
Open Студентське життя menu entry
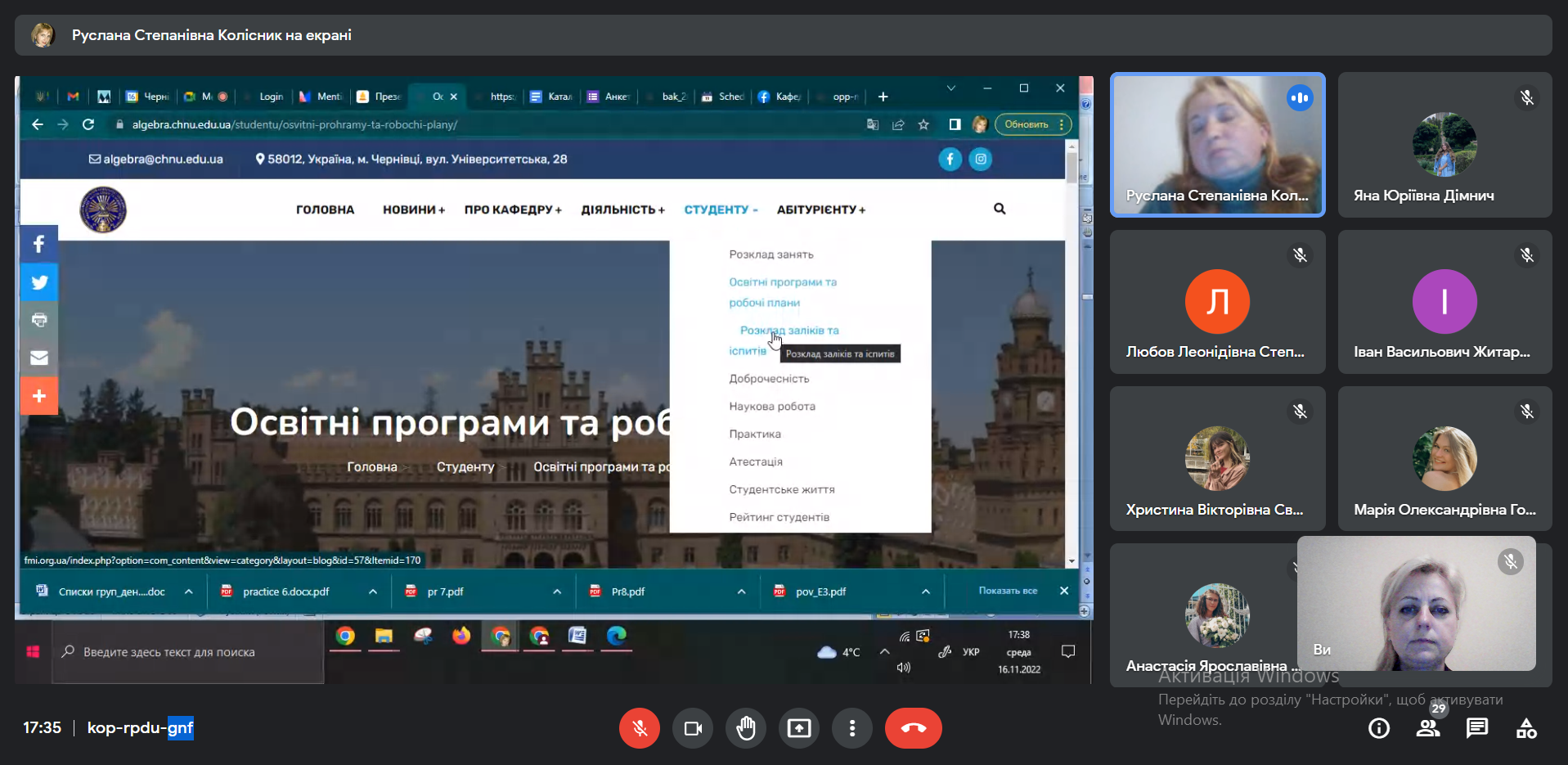[782, 490]
